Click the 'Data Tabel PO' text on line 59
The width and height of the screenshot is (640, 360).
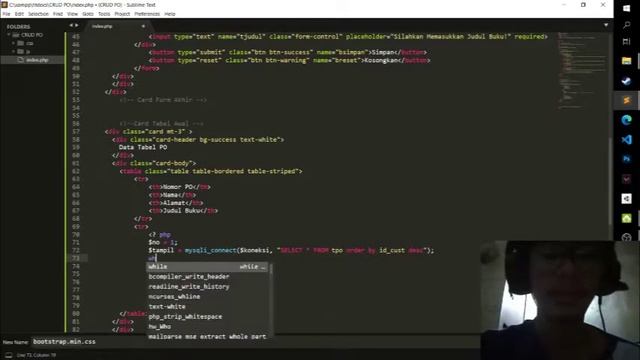143,147
